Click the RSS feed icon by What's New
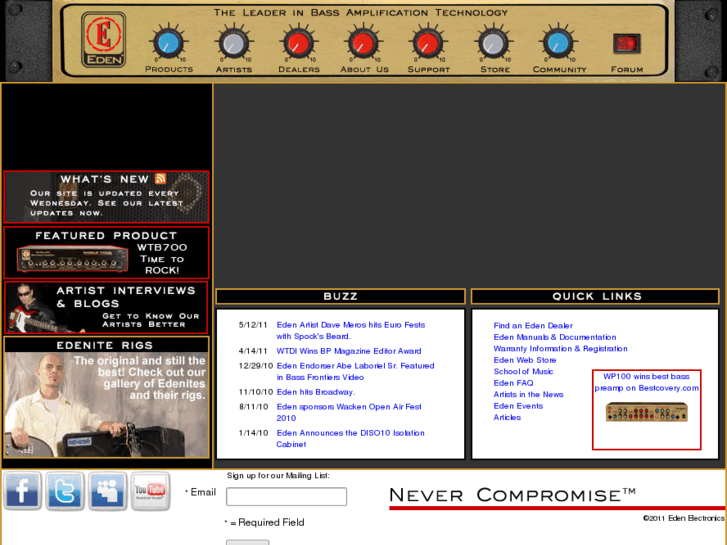Image resolution: width=727 pixels, height=545 pixels. [160, 179]
